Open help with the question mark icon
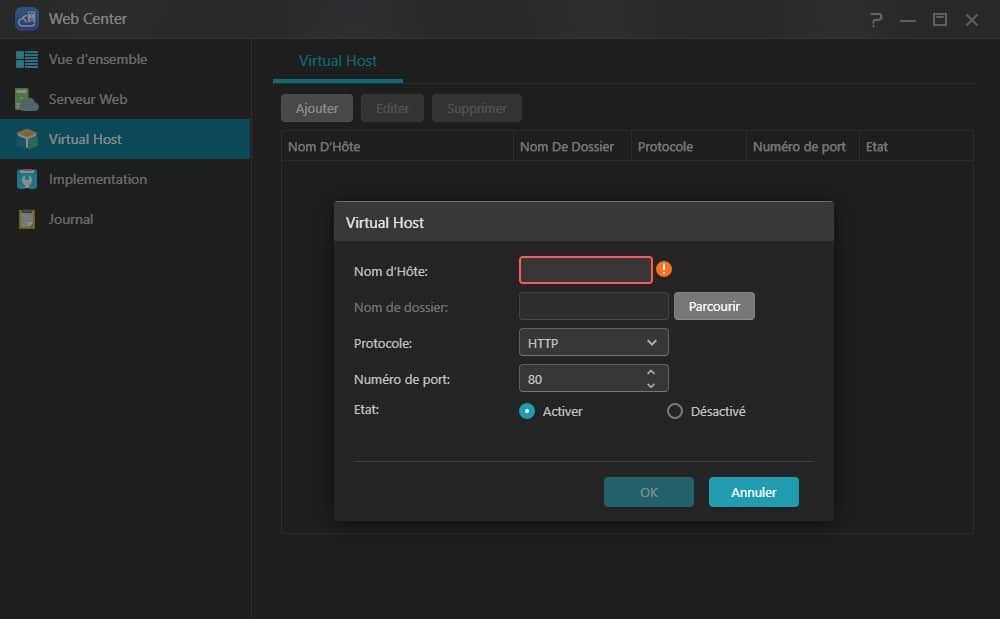Screen dimensions: 1000x619 pos(877,20)
